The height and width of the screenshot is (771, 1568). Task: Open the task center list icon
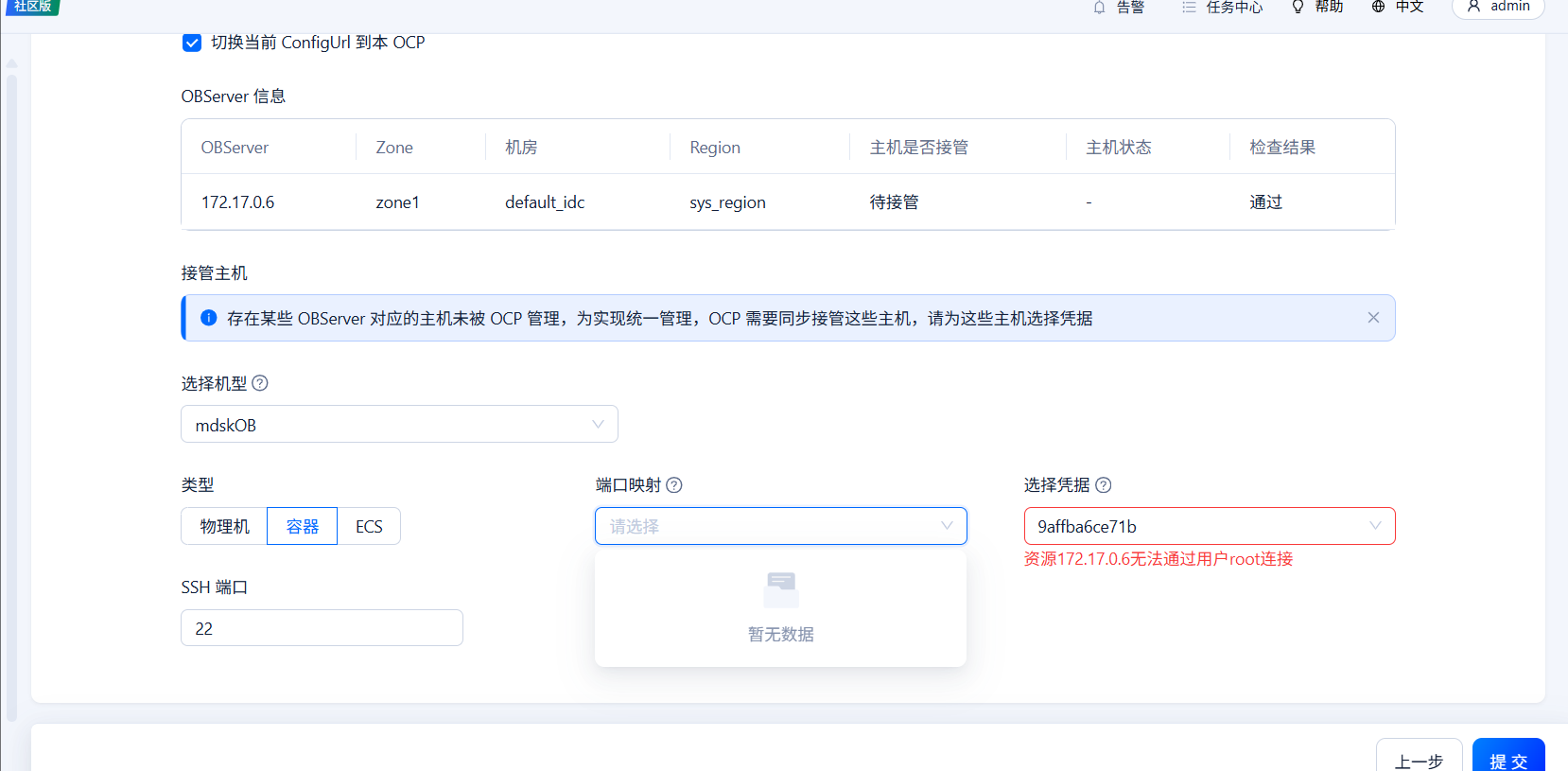[x=1189, y=7]
